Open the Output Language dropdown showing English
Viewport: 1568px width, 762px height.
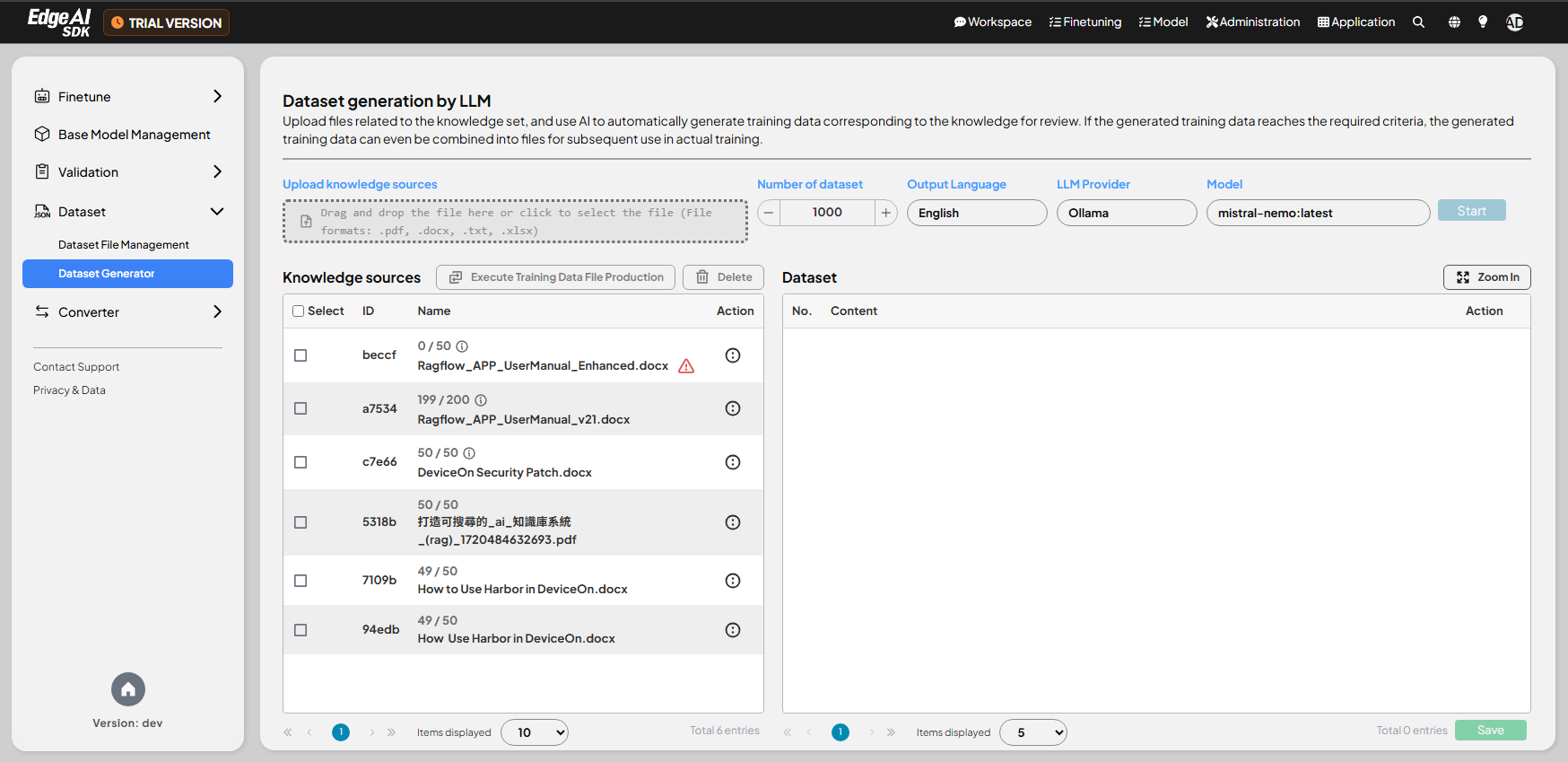click(x=976, y=213)
